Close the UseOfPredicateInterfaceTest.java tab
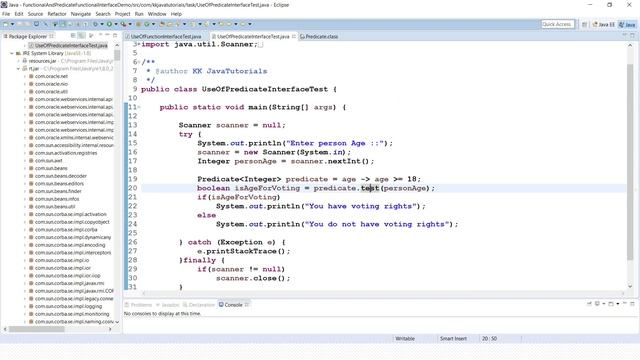 point(294,36)
